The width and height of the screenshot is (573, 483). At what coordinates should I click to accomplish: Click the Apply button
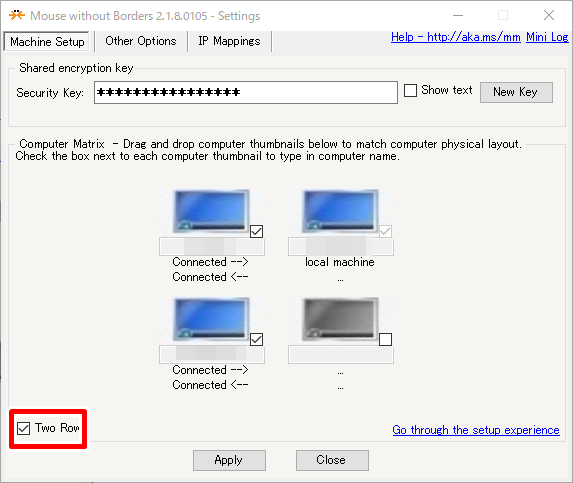pos(229,460)
